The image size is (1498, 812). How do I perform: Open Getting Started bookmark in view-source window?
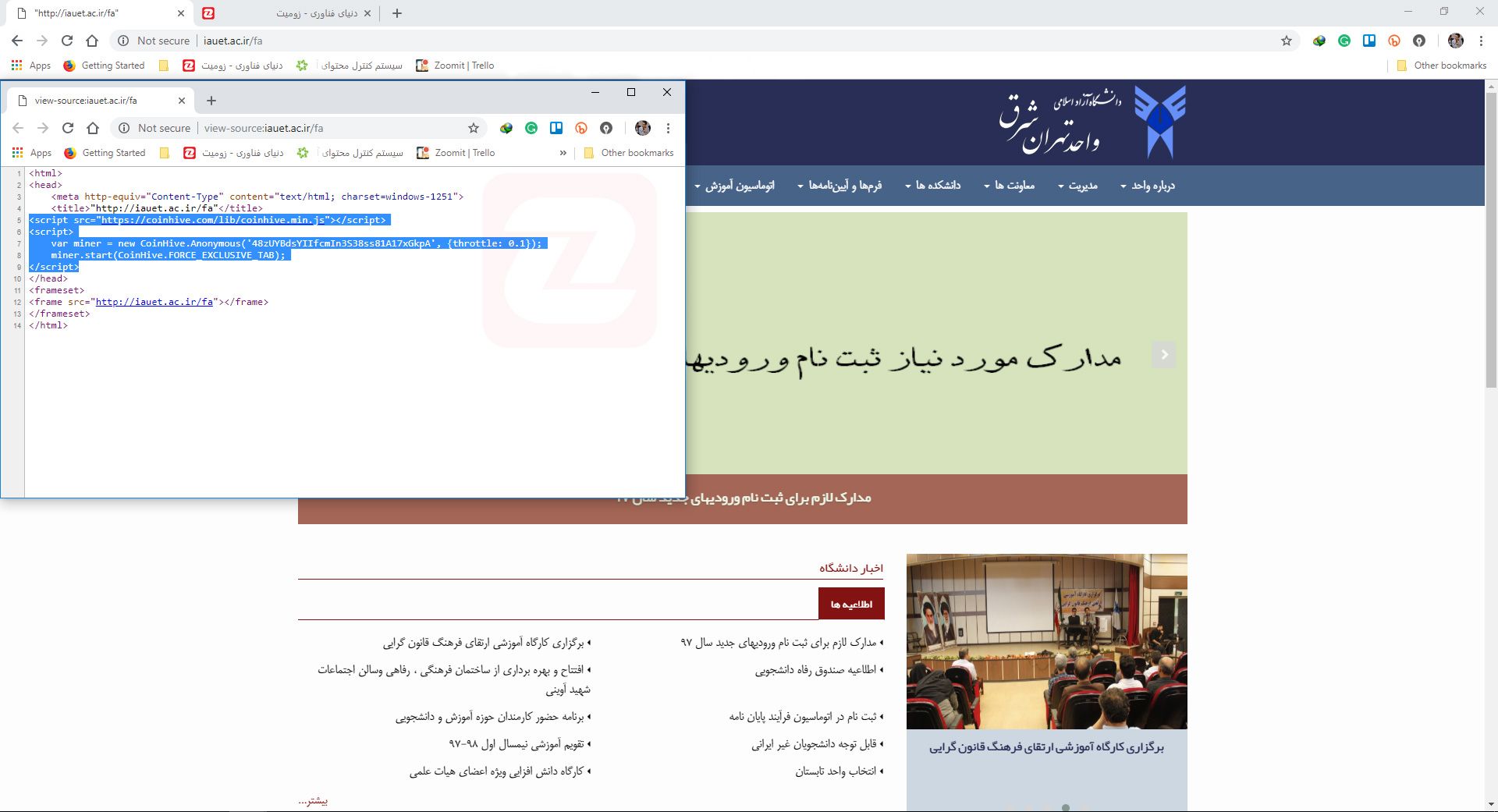tap(105, 153)
